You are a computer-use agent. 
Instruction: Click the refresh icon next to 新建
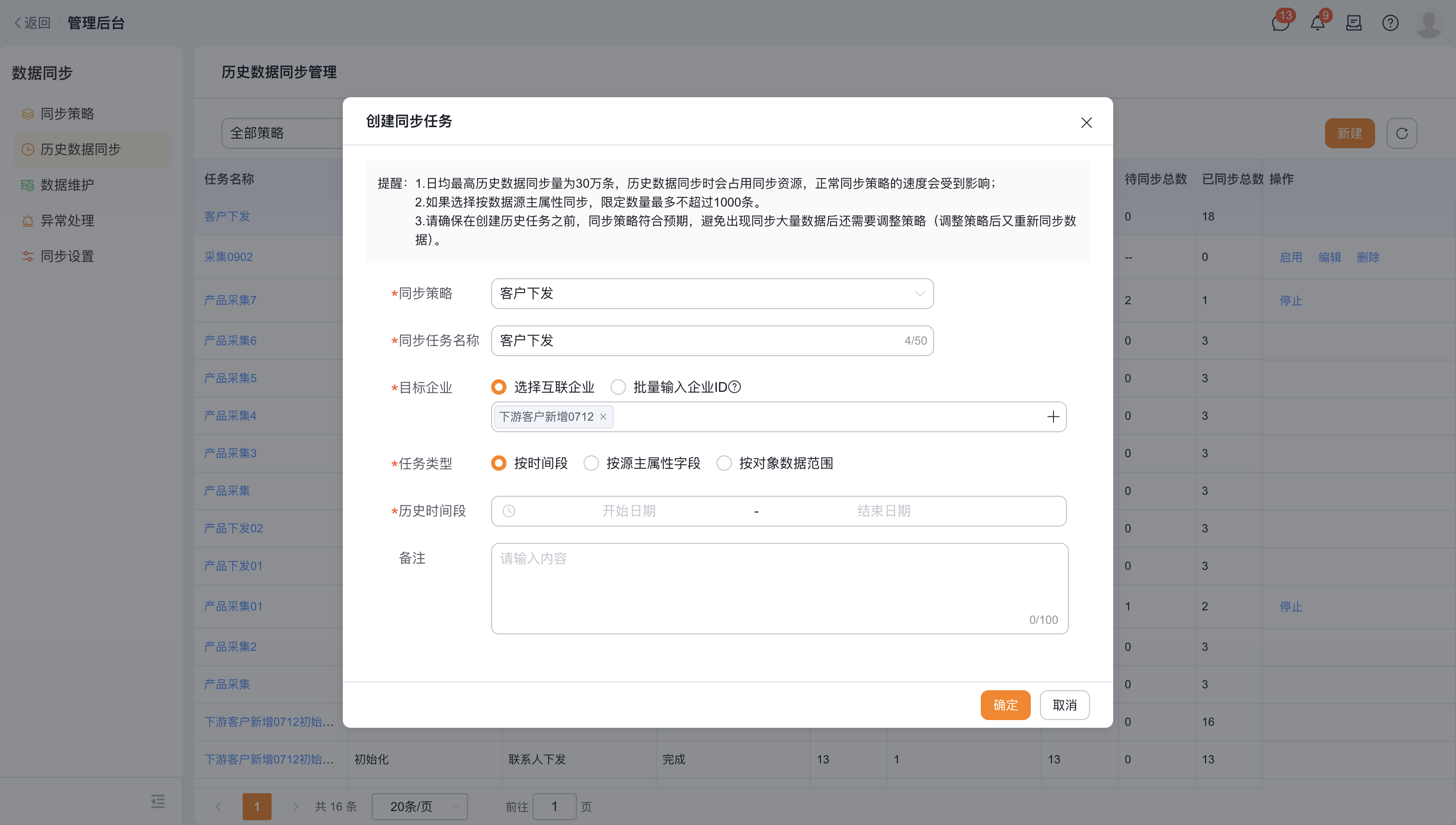(1402, 133)
